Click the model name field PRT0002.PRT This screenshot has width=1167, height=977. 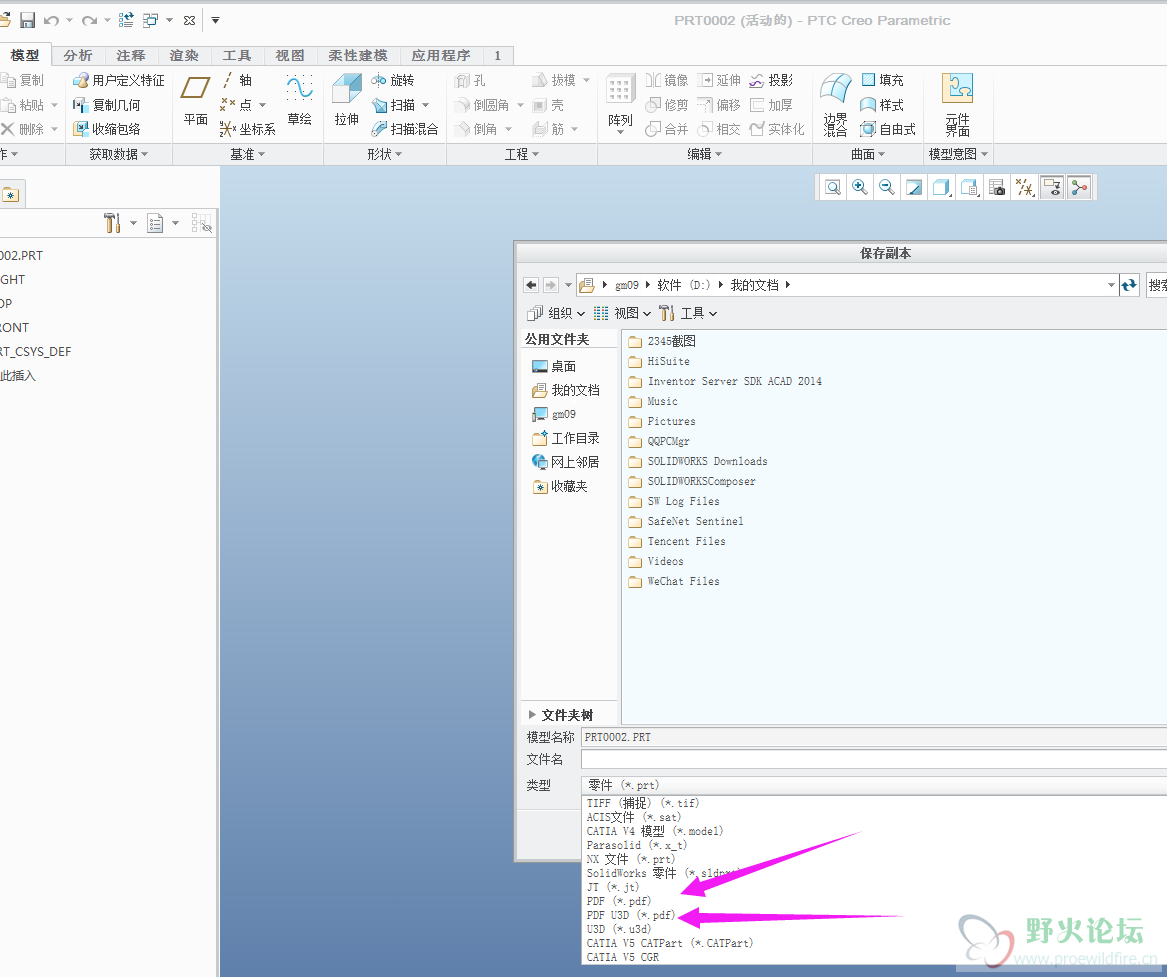873,737
